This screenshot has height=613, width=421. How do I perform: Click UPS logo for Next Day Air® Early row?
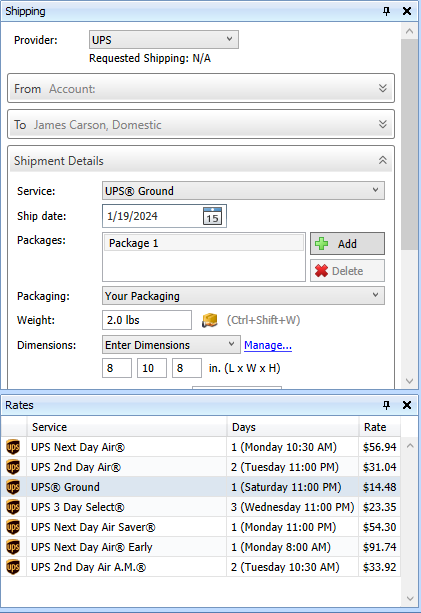tap(13, 547)
